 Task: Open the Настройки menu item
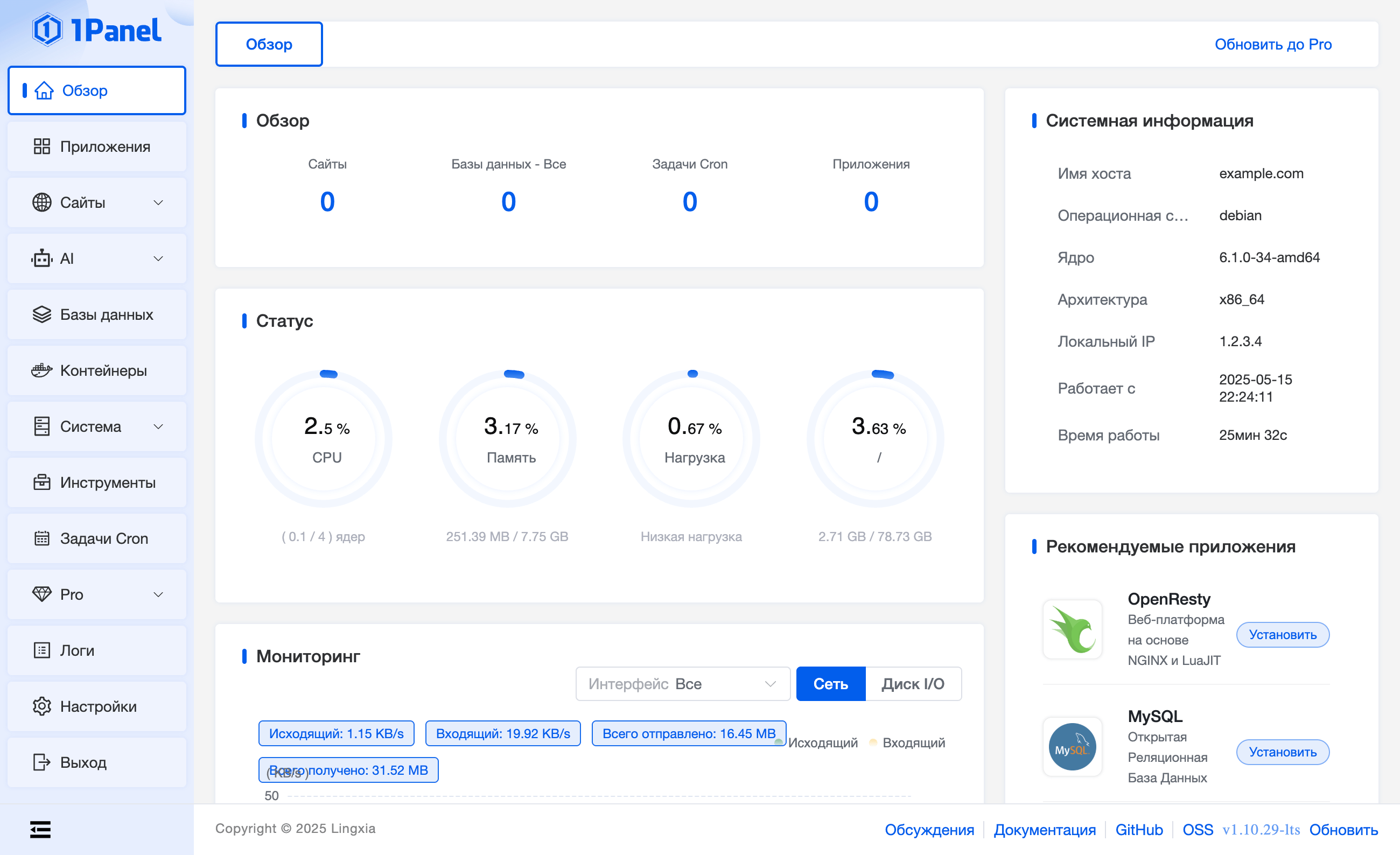tap(96, 706)
